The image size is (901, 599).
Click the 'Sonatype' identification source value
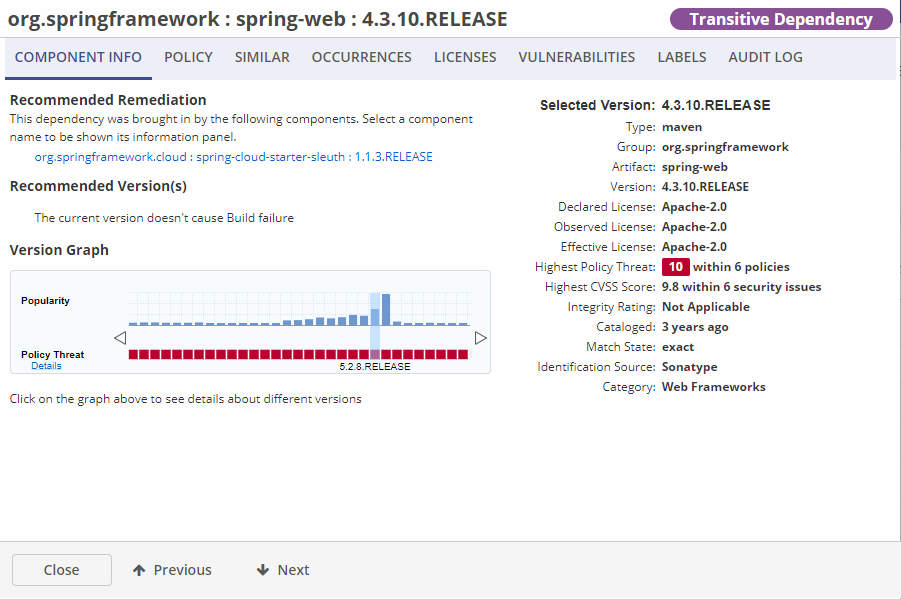click(690, 367)
